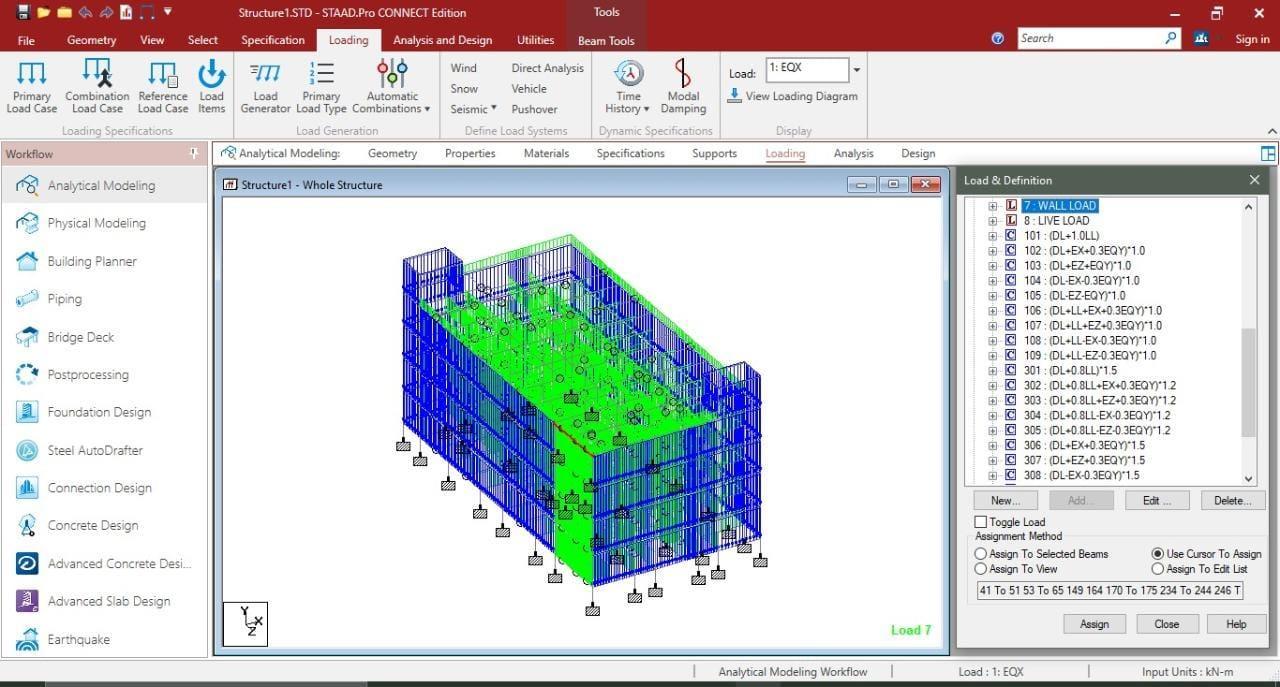Go to the Supports page tab
The height and width of the screenshot is (687, 1280).
pyautogui.click(x=714, y=154)
